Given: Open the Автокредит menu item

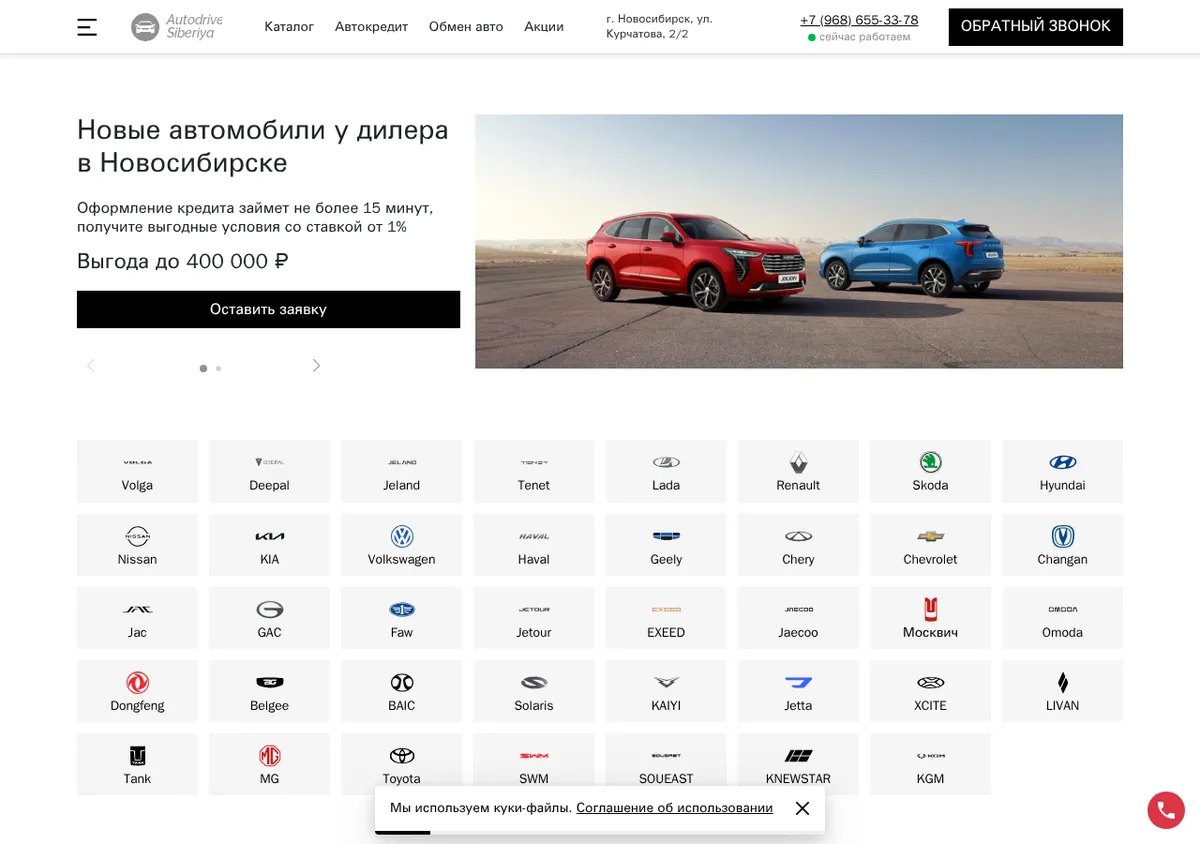Looking at the screenshot, I should (x=371, y=27).
